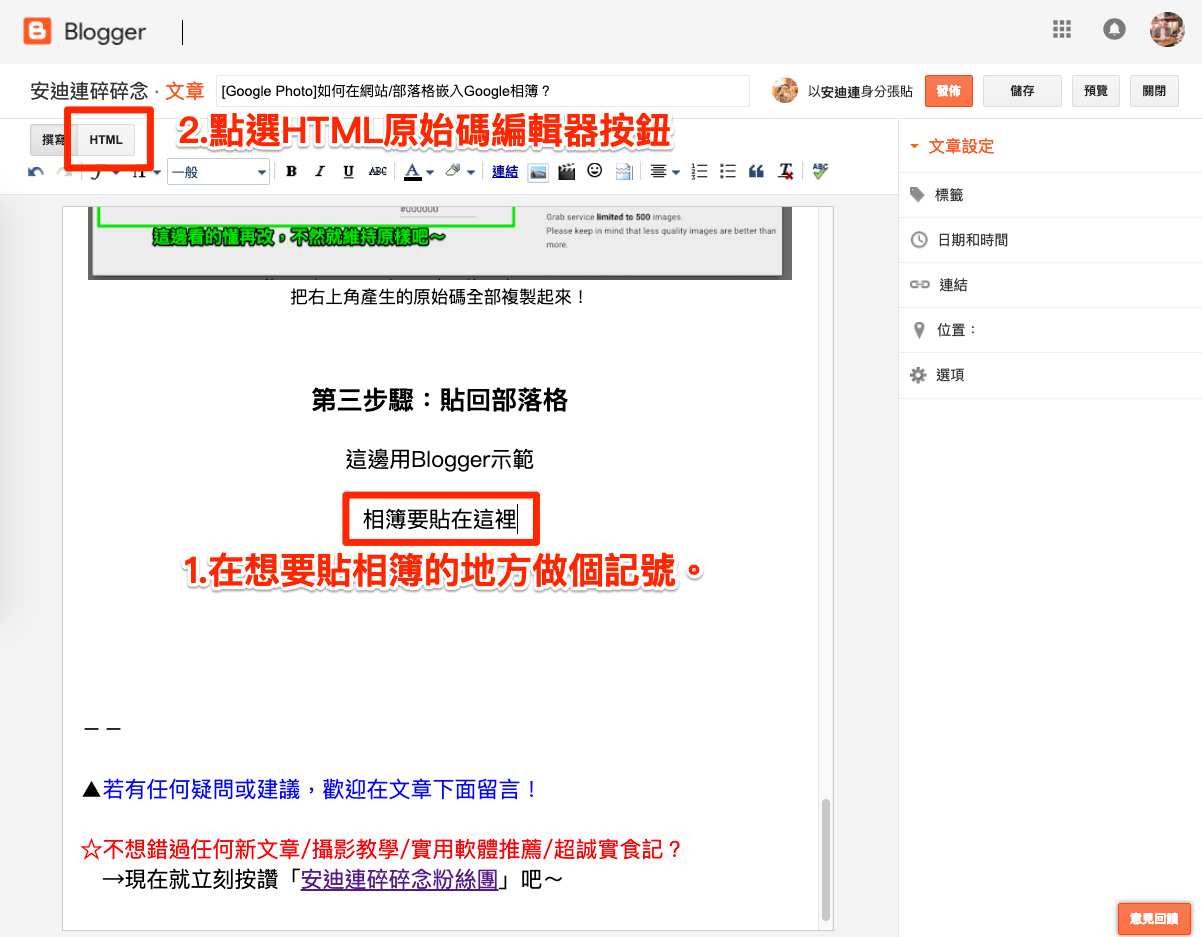
Task: Insert special character smiley icon
Action: tap(595, 171)
